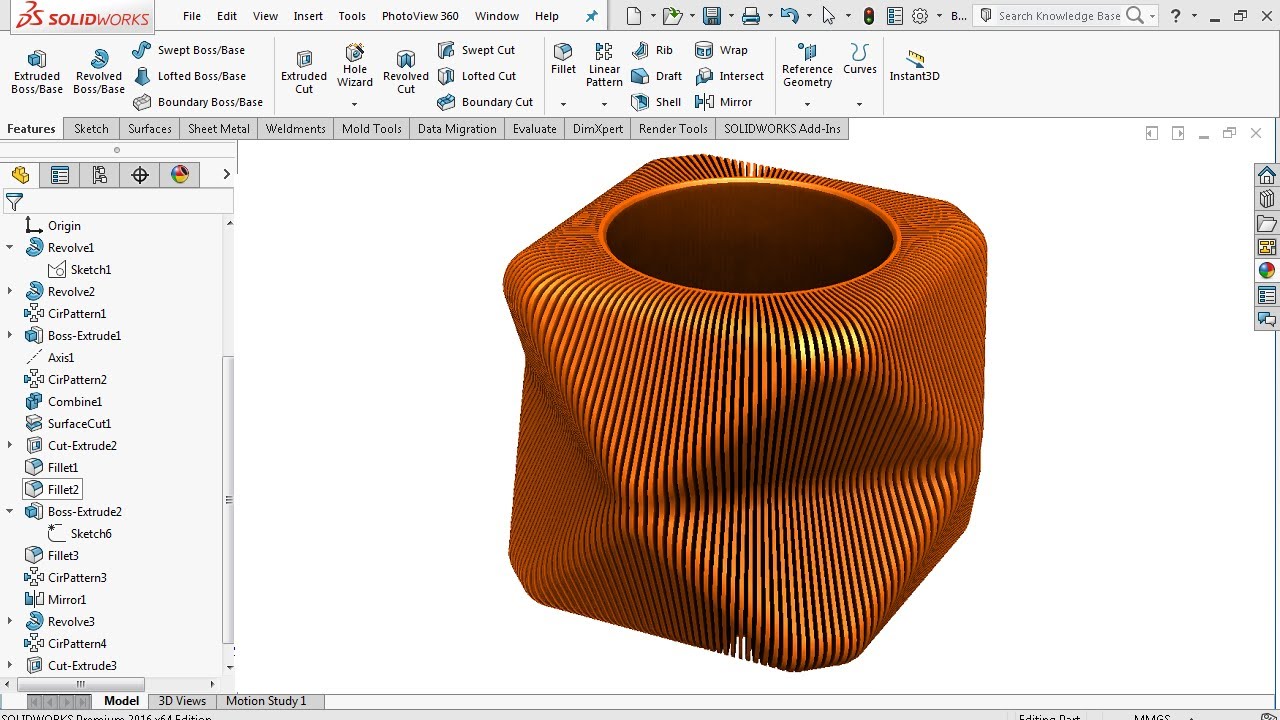Select the Rib tool

point(652,50)
